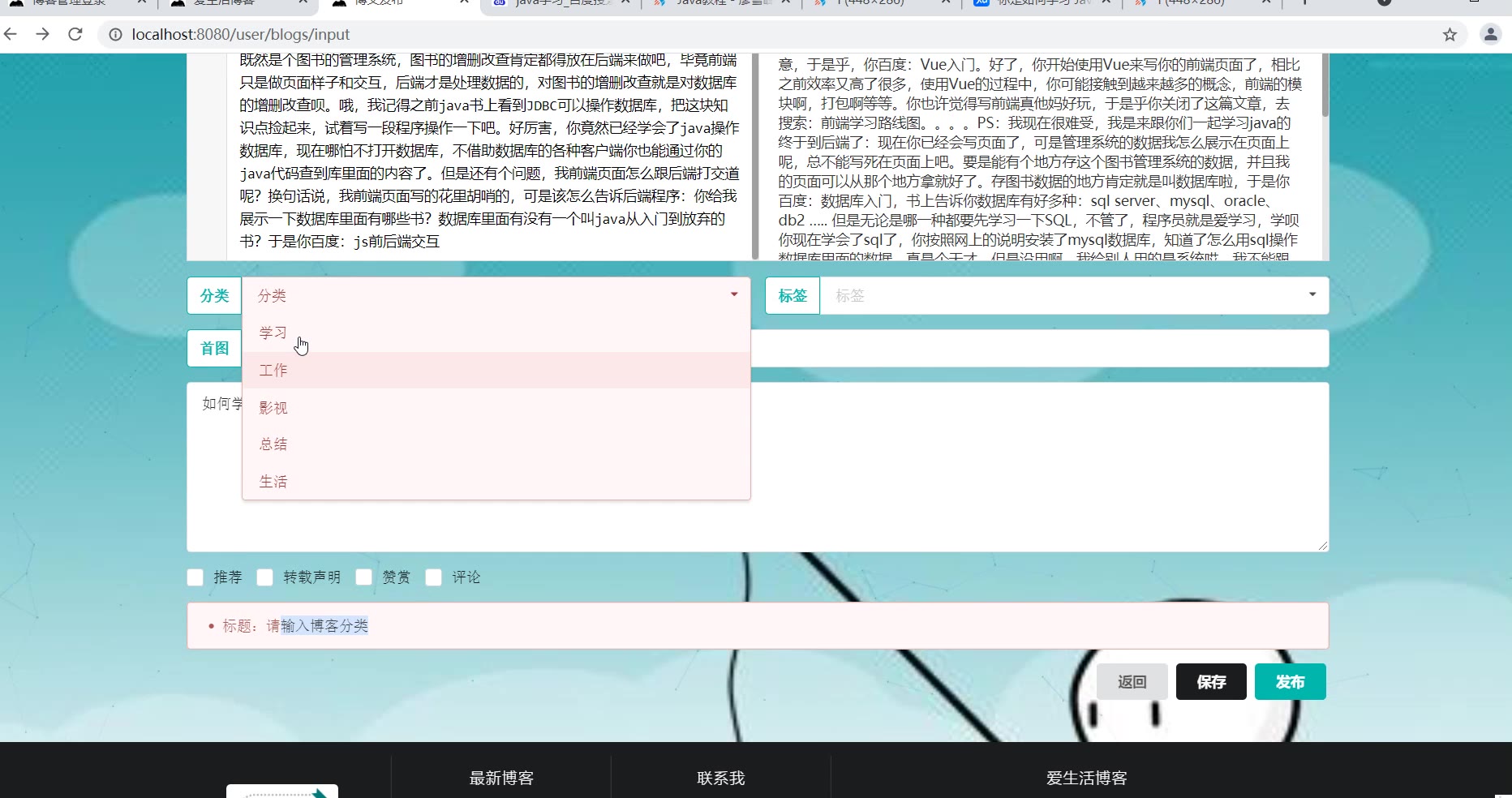Reload the blog input page
This screenshot has width=1512, height=798.
(x=75, y=34)
